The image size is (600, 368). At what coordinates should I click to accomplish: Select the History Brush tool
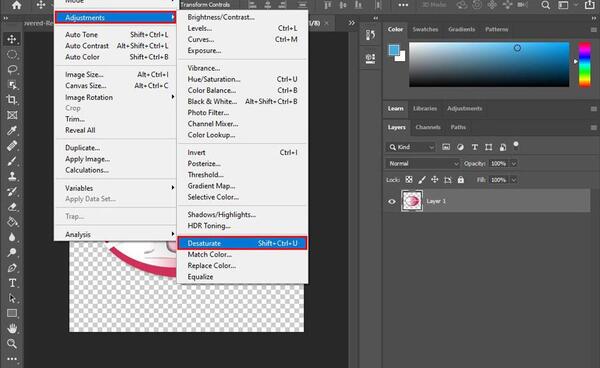coord(12,191)
